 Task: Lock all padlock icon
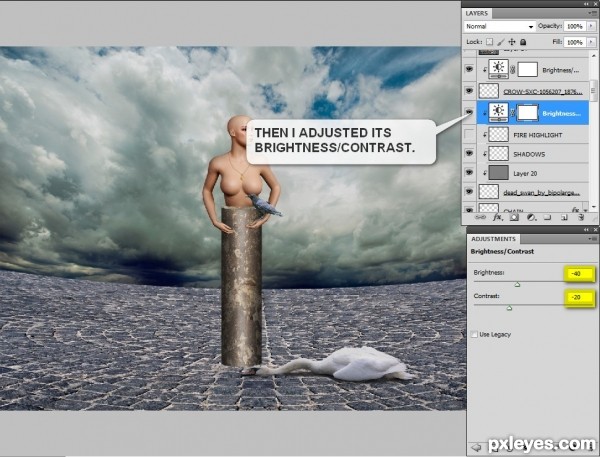523,42
